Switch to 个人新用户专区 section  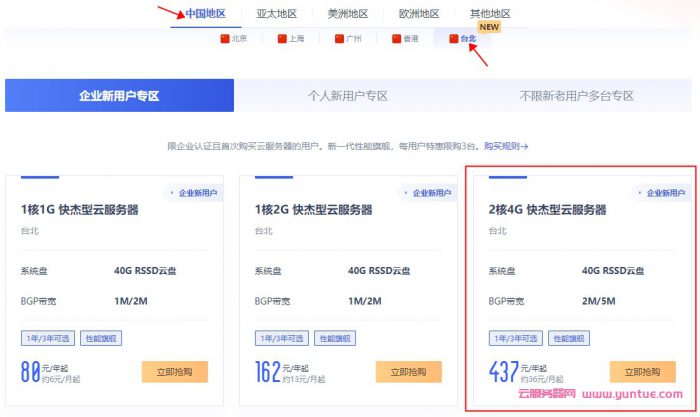[347, 96]
